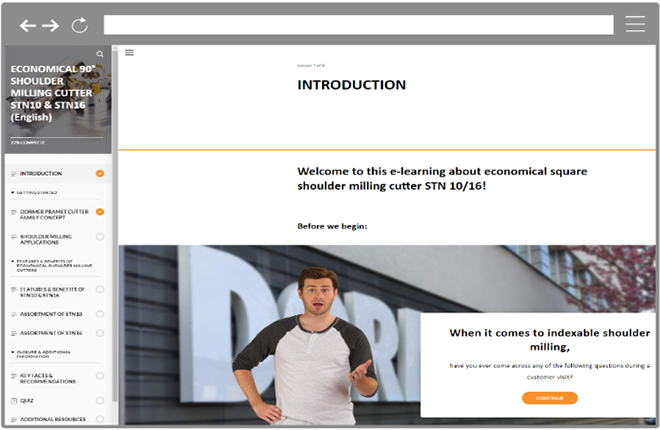Click the course progress bar under the title
660x430 pixels.
57,138
